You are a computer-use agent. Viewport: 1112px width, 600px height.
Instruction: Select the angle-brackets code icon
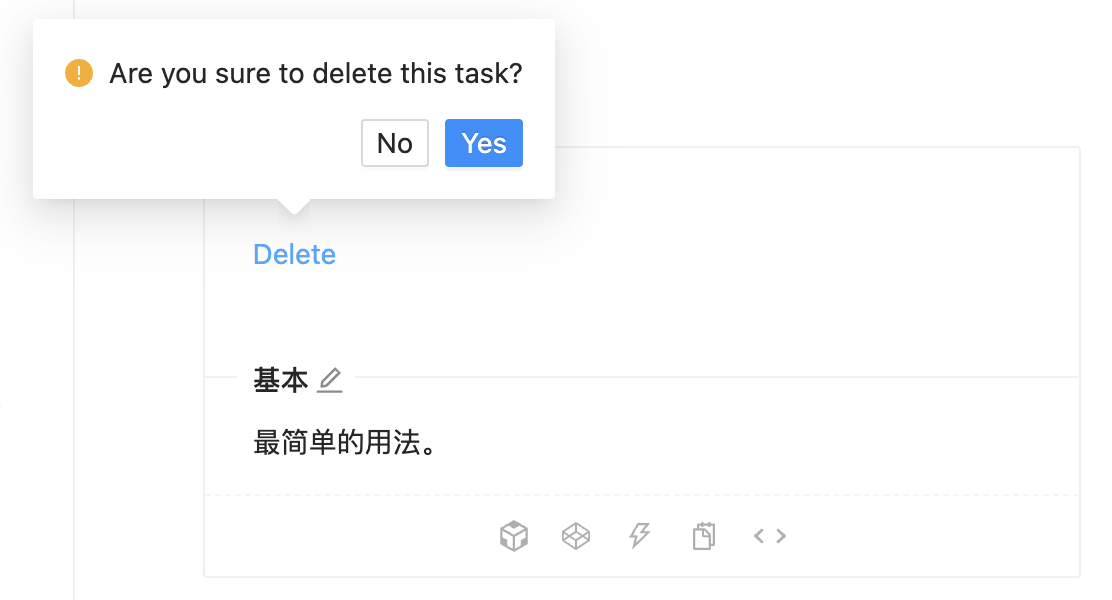(x=769, y=536)
